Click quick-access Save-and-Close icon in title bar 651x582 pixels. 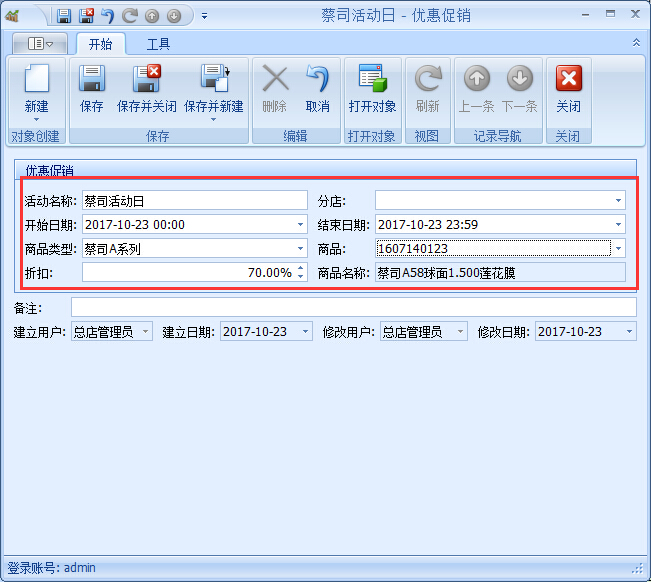86,16
